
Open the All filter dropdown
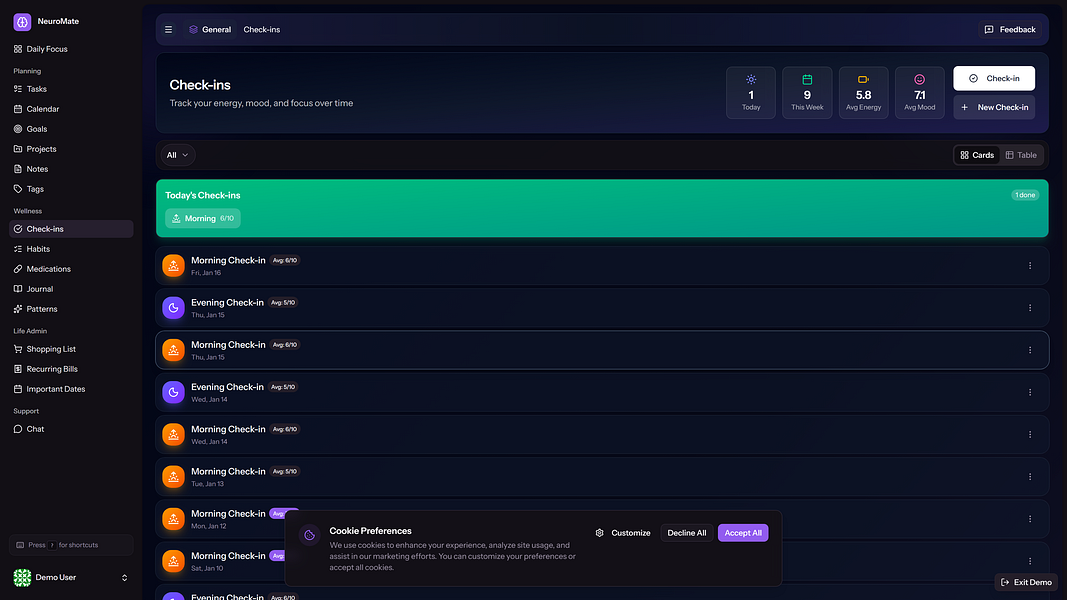point(178,155)
